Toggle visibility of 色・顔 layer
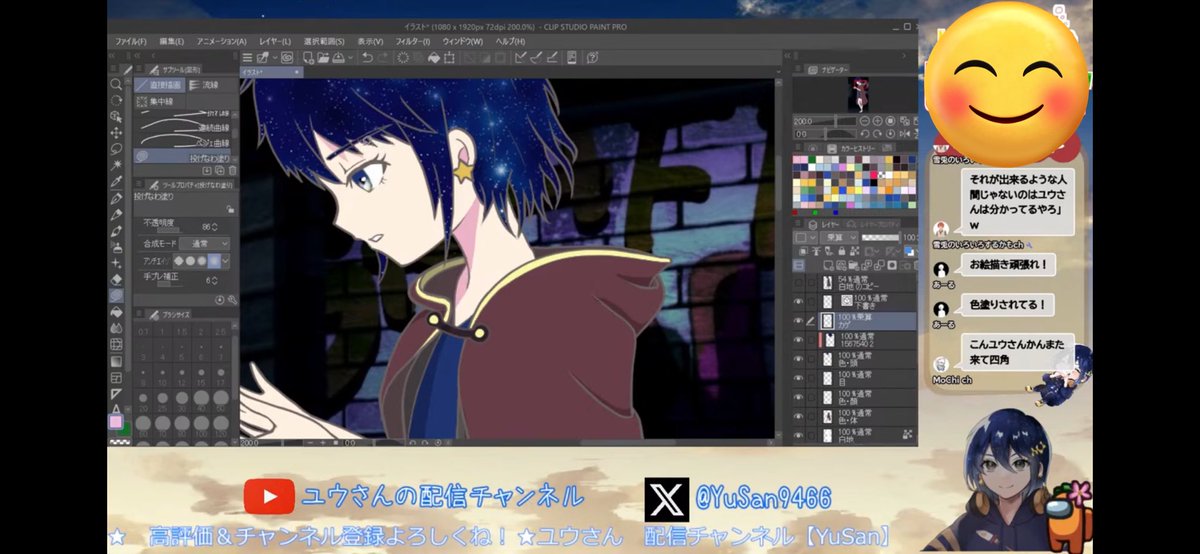 tap(799, 396)
